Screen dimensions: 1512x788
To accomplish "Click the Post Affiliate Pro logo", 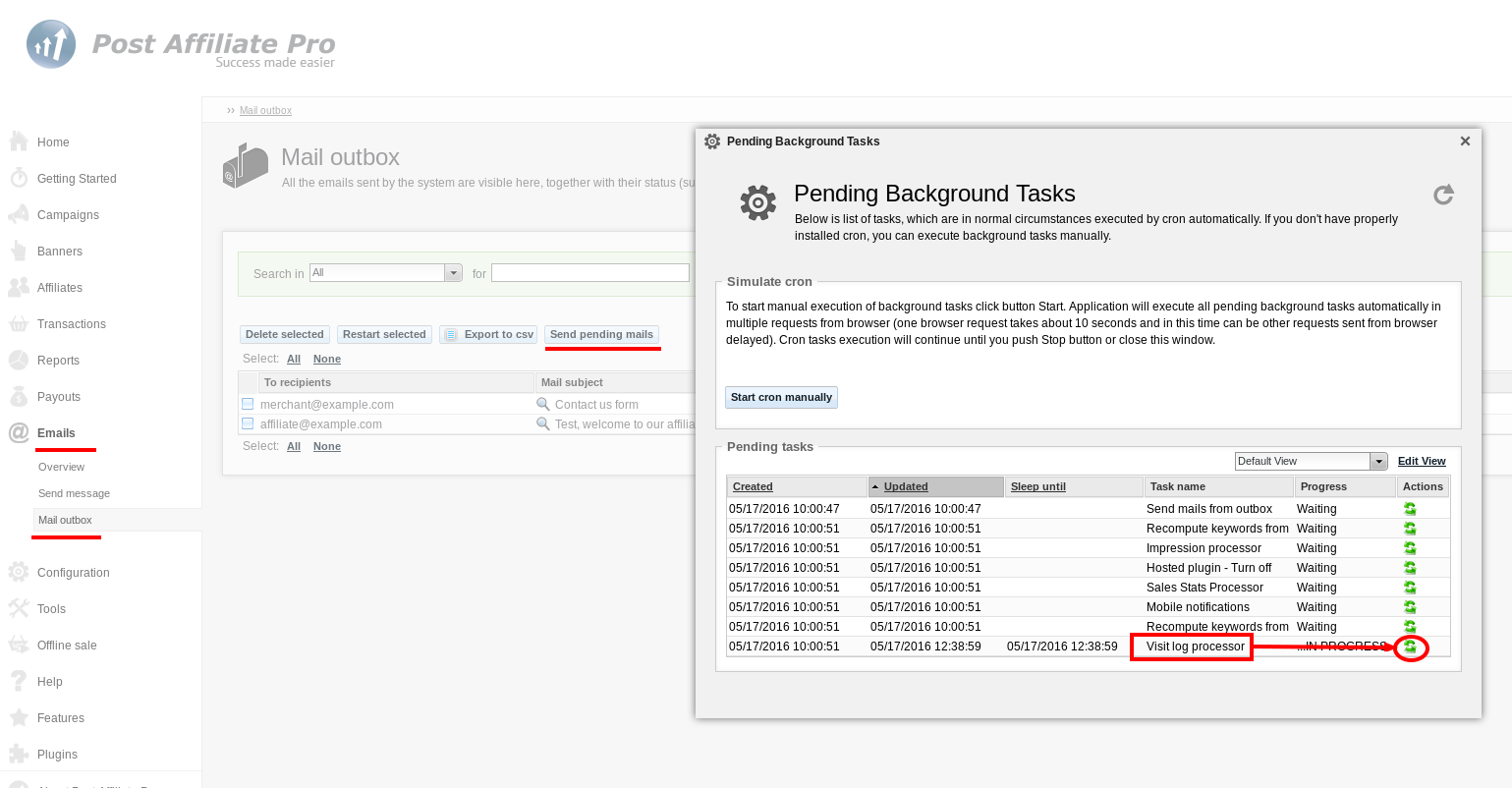I will pos(182,46).
